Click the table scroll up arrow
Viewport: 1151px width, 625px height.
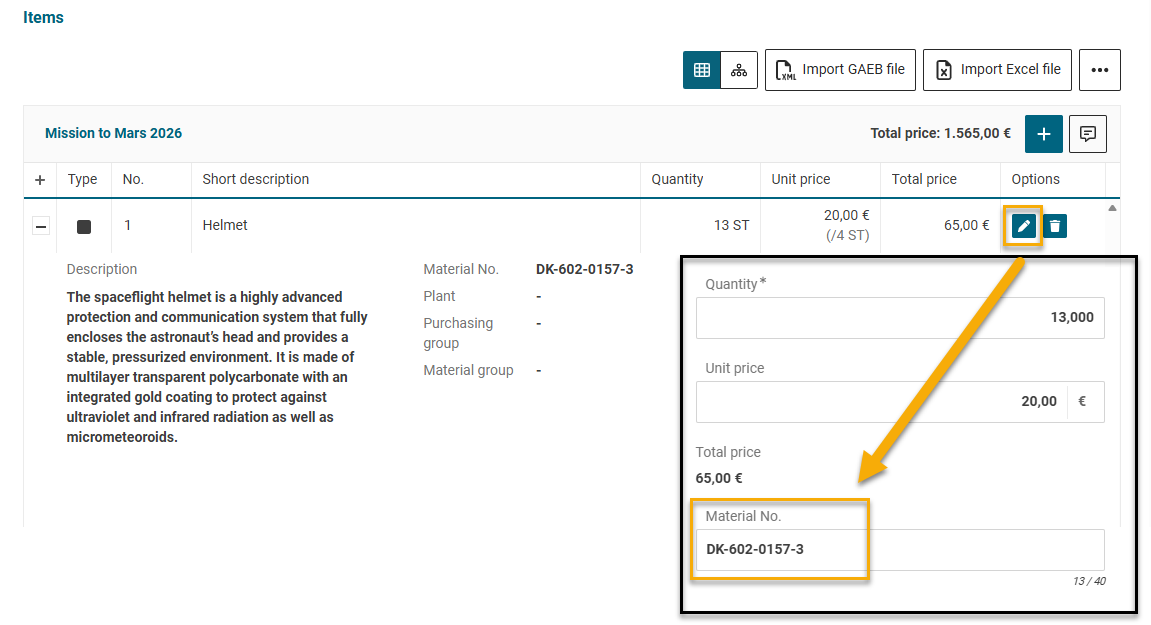point(1112,209)
